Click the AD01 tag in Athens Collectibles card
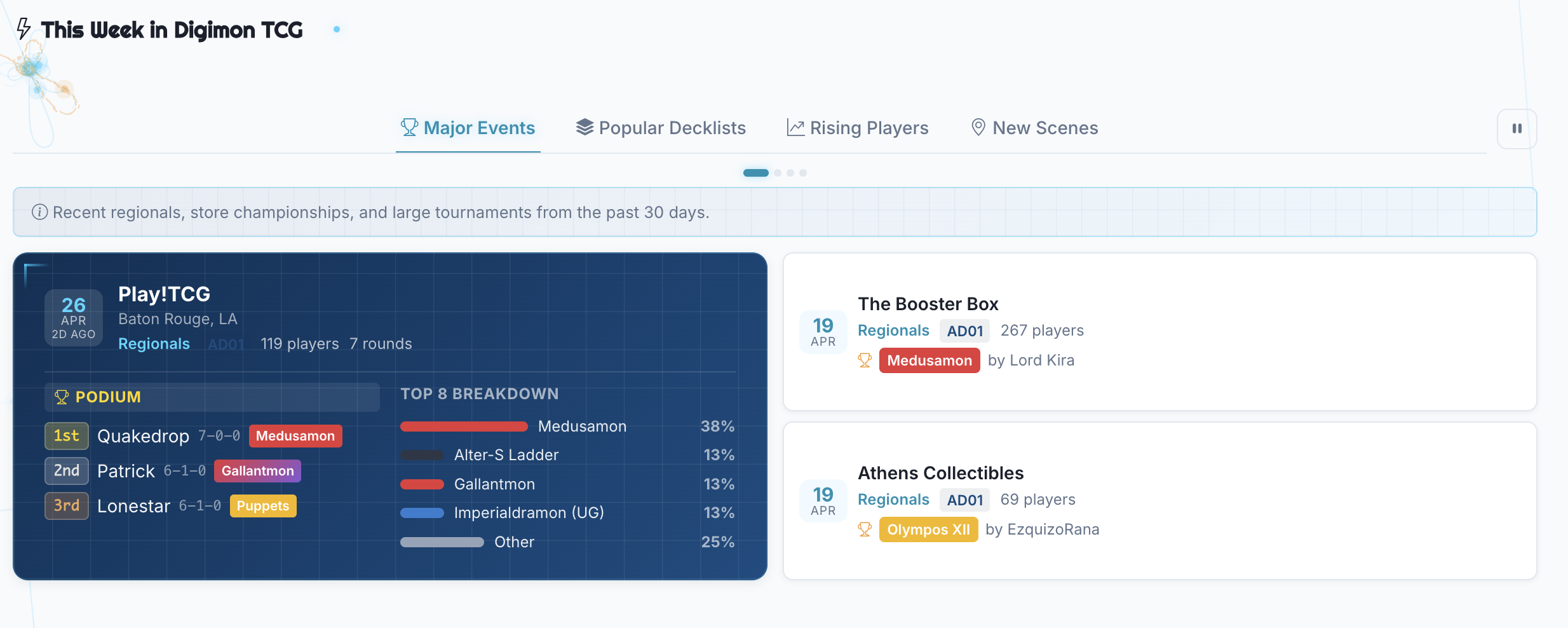This screenshot has width=1568, height=628. tap(964, 500)
